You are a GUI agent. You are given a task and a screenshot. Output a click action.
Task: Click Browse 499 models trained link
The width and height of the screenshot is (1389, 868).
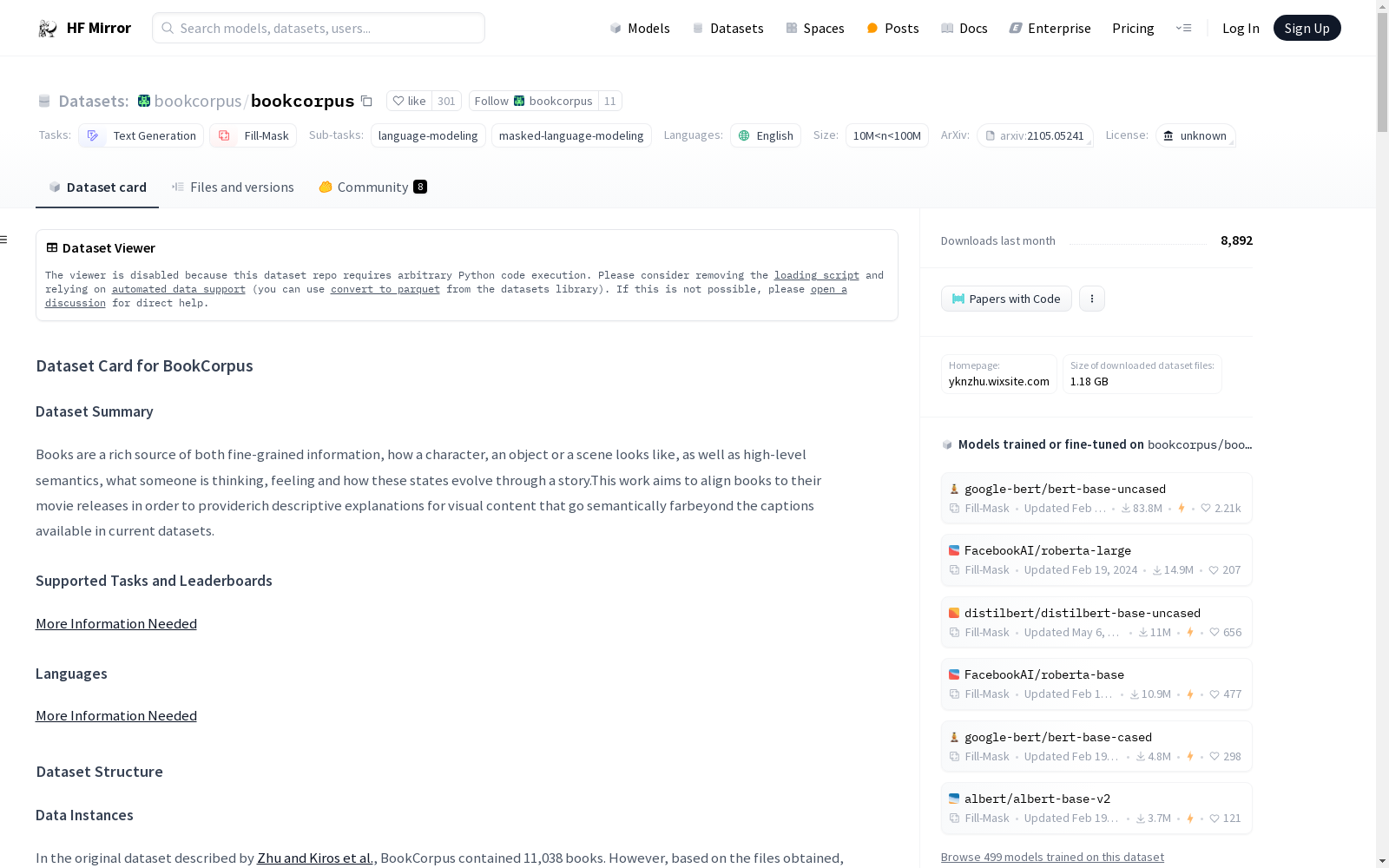click(1052, 857)
